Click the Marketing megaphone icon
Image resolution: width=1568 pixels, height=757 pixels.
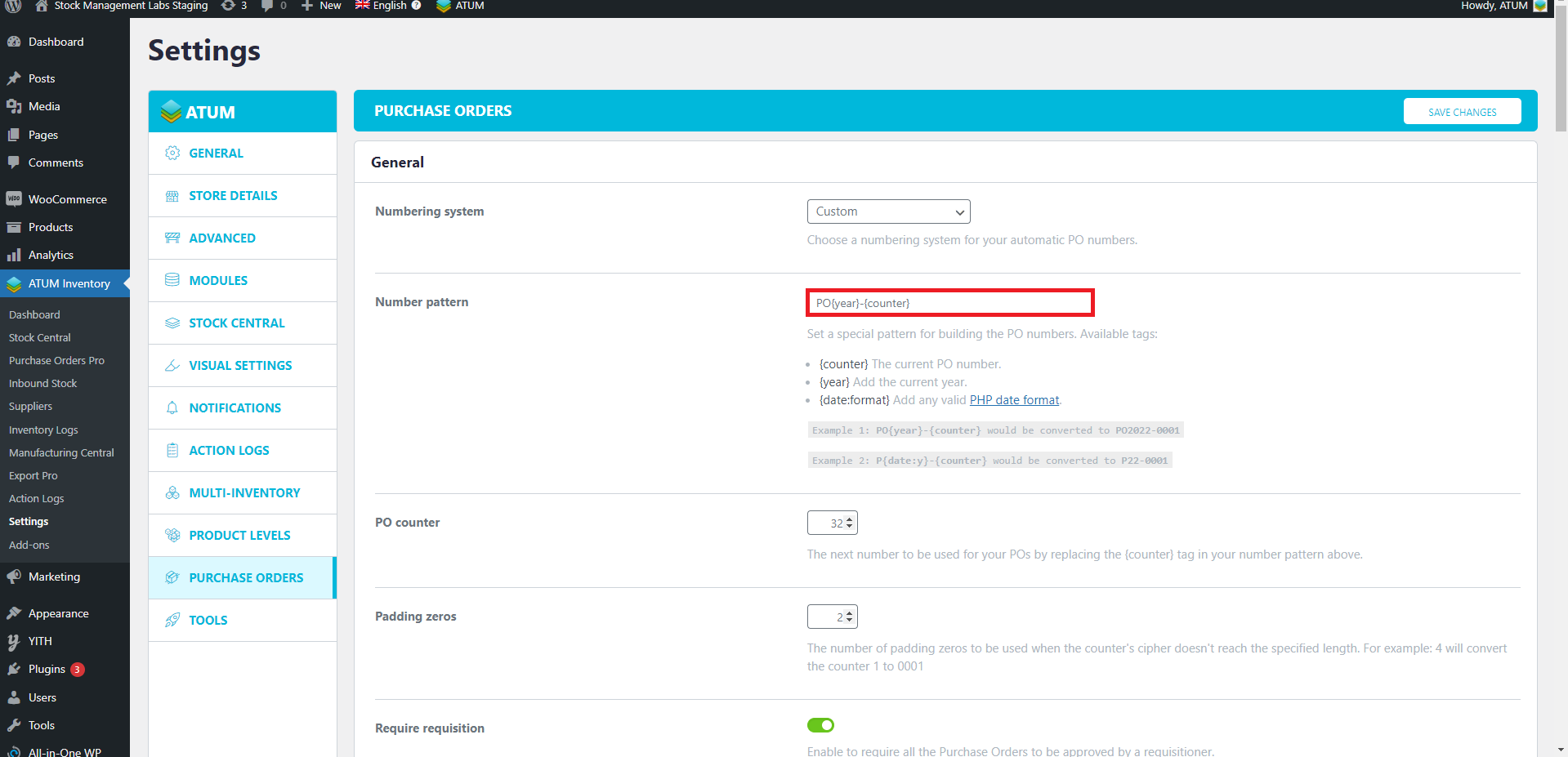14,577
